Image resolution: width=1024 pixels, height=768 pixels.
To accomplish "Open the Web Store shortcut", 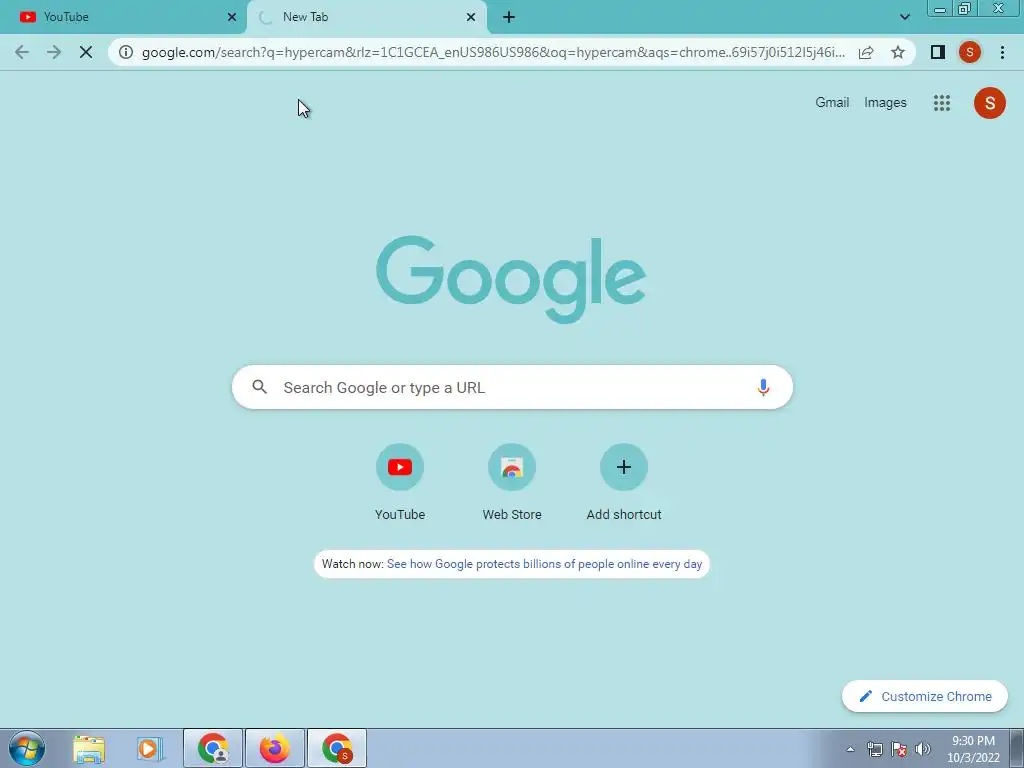I will click(x=512, y=482).
